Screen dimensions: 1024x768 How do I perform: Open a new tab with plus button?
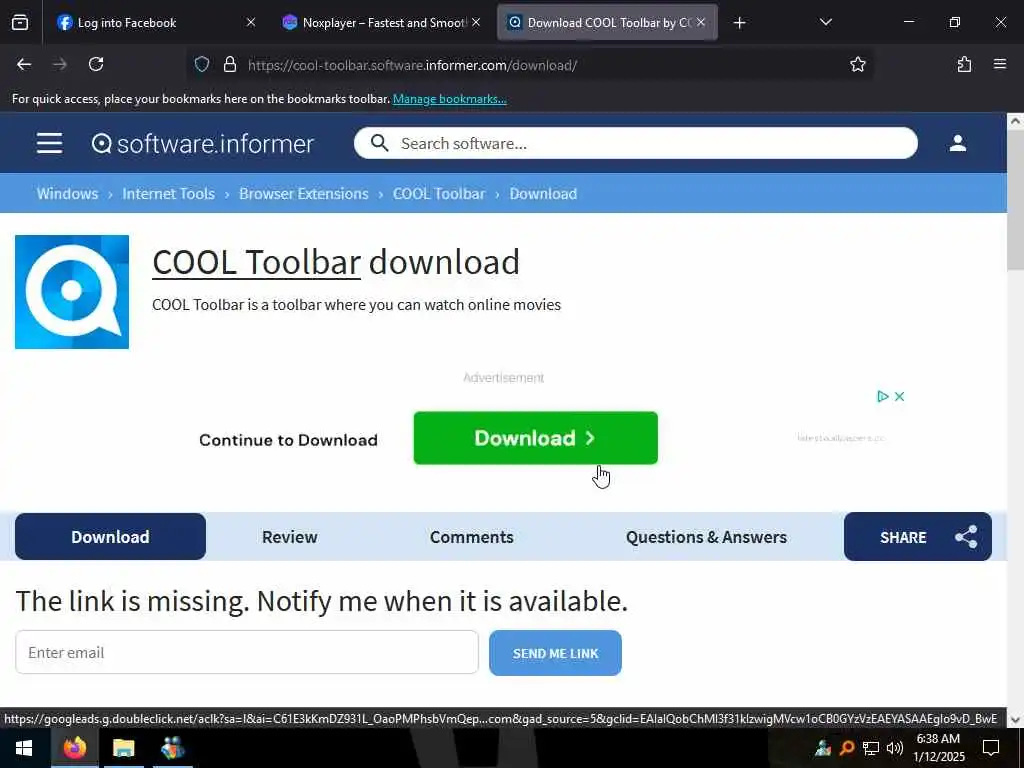coord(739,24)
